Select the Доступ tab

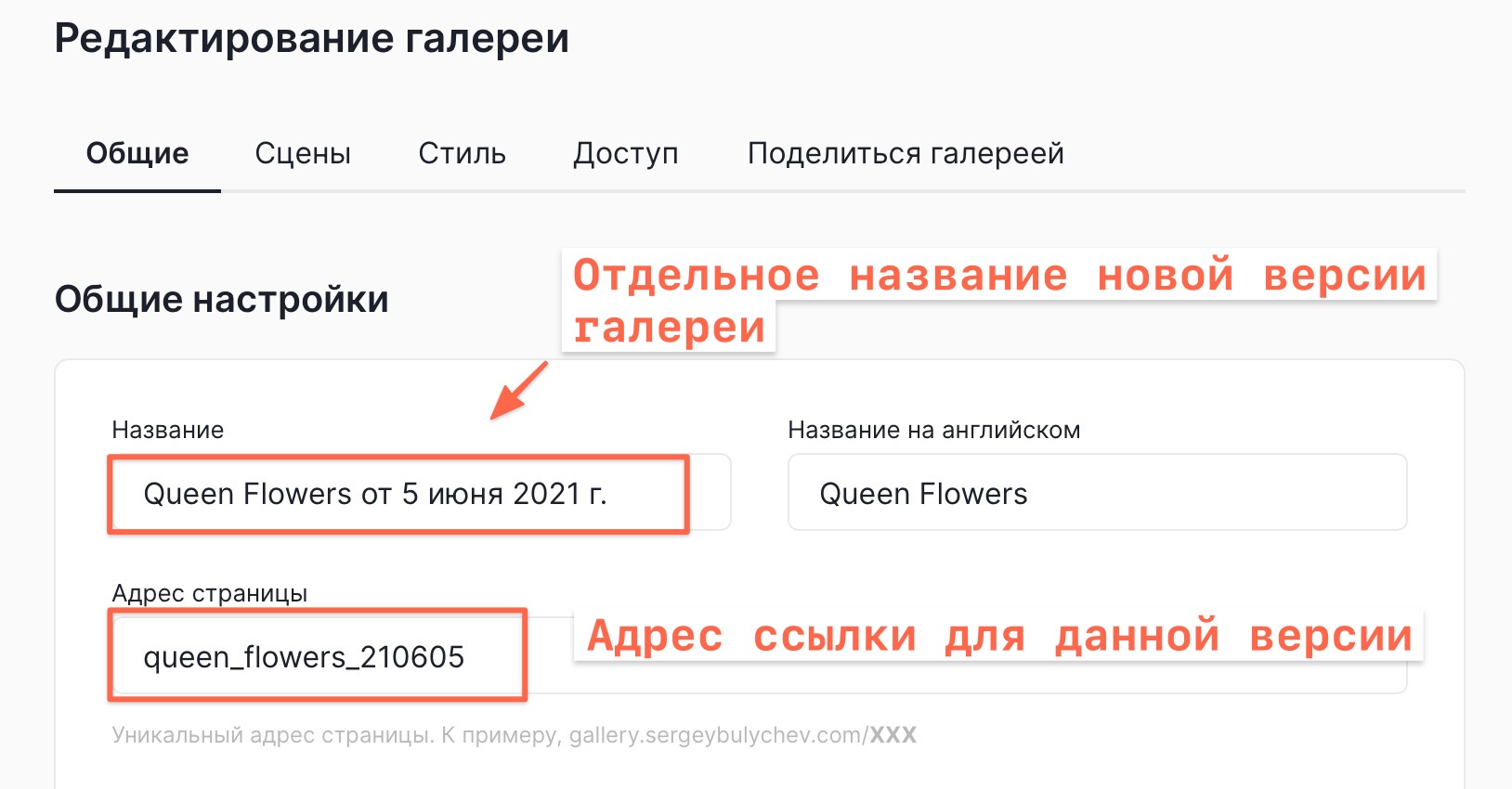click(626, 153)
